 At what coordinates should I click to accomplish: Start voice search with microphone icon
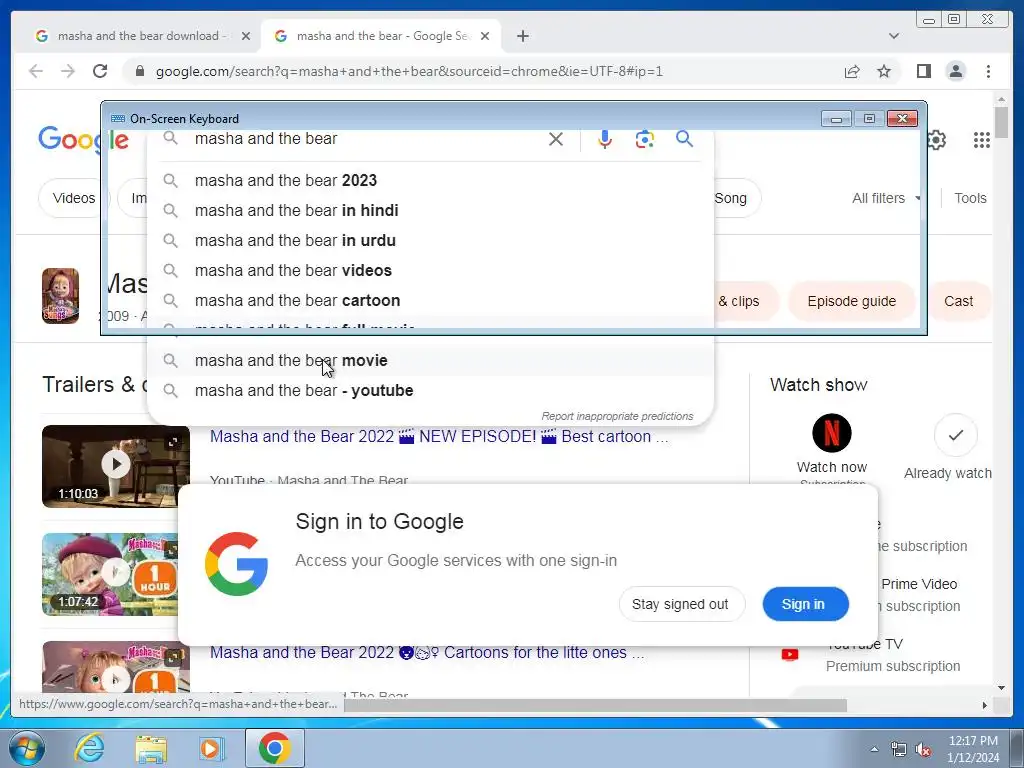point(605,139)
